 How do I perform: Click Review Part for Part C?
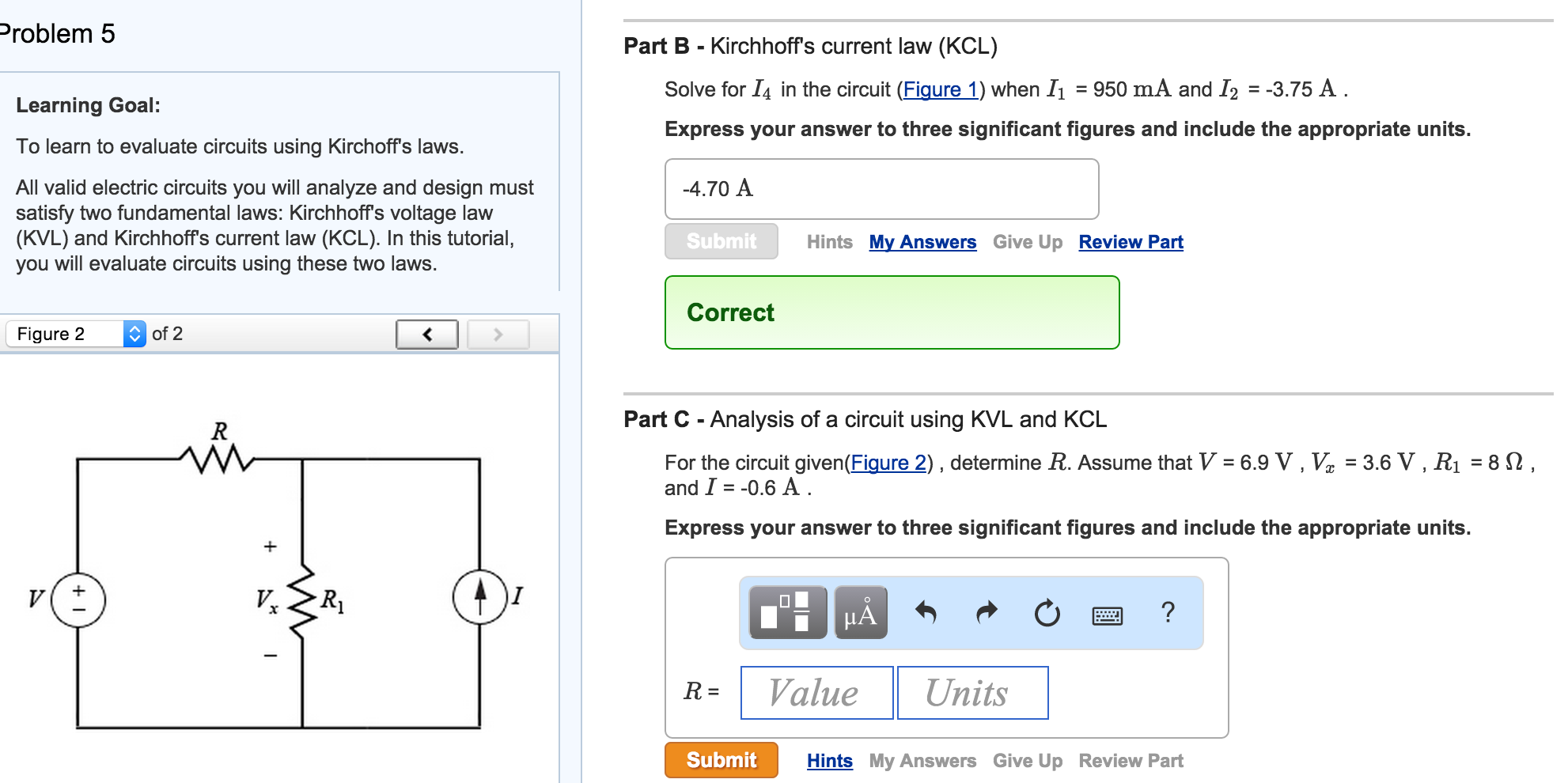(1131, 760)
